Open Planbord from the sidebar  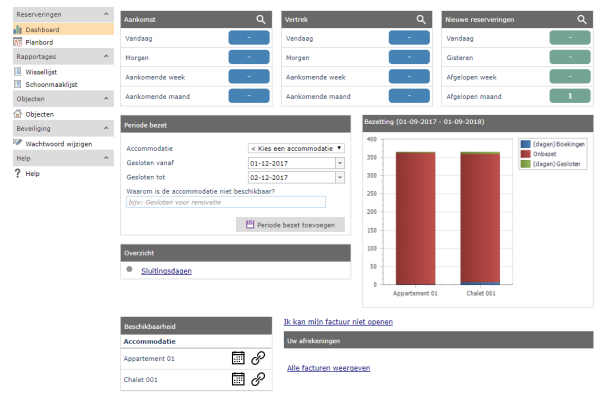pos(39,42)
